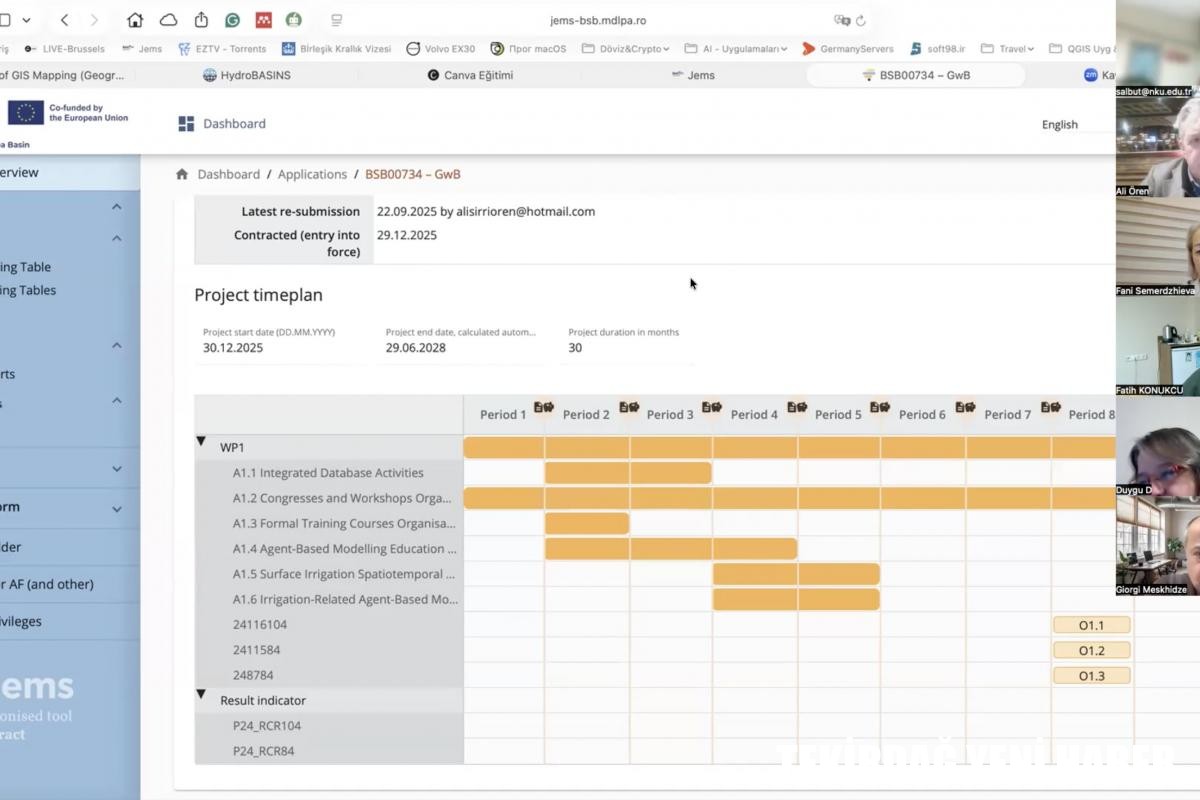Image resolution: width=1200 pixels, height=800 pixels.
Task: Collapse the WP1 tree row
Action: point(201,441)
